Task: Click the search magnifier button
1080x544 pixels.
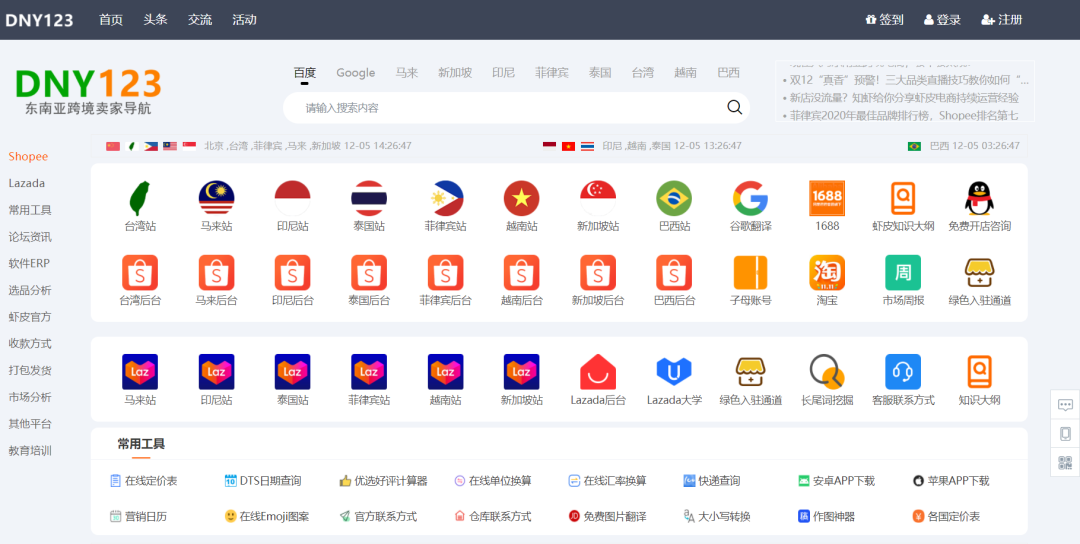Action: point(734,107)
